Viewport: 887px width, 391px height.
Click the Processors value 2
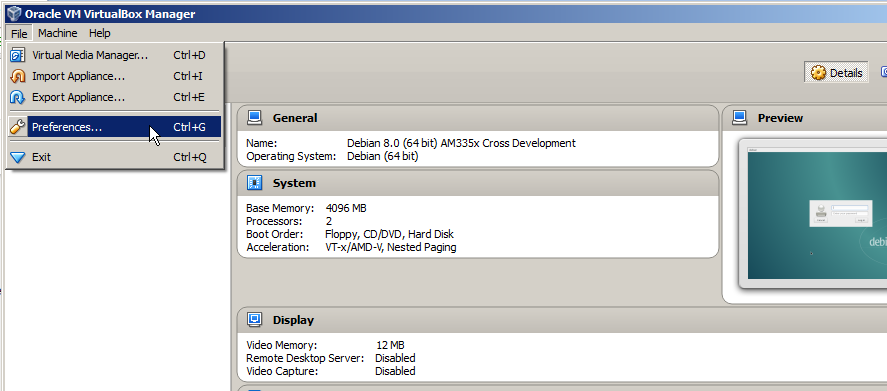(329, 221)
